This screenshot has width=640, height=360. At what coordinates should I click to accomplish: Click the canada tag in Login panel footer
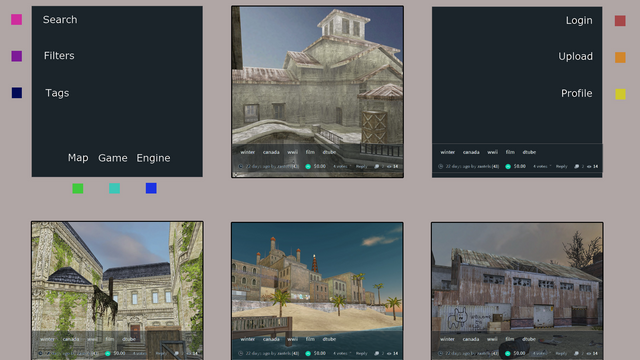click(x=471, y=152)
